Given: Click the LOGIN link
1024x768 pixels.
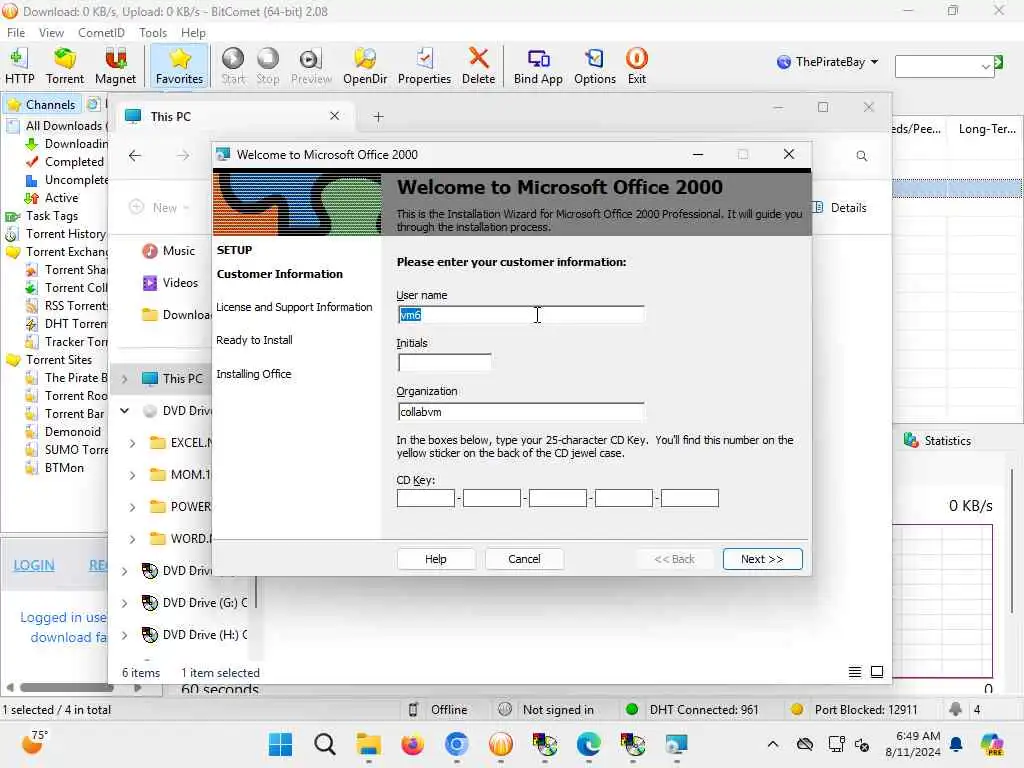Looking at the screenshot, I should (x=34, y=566).
